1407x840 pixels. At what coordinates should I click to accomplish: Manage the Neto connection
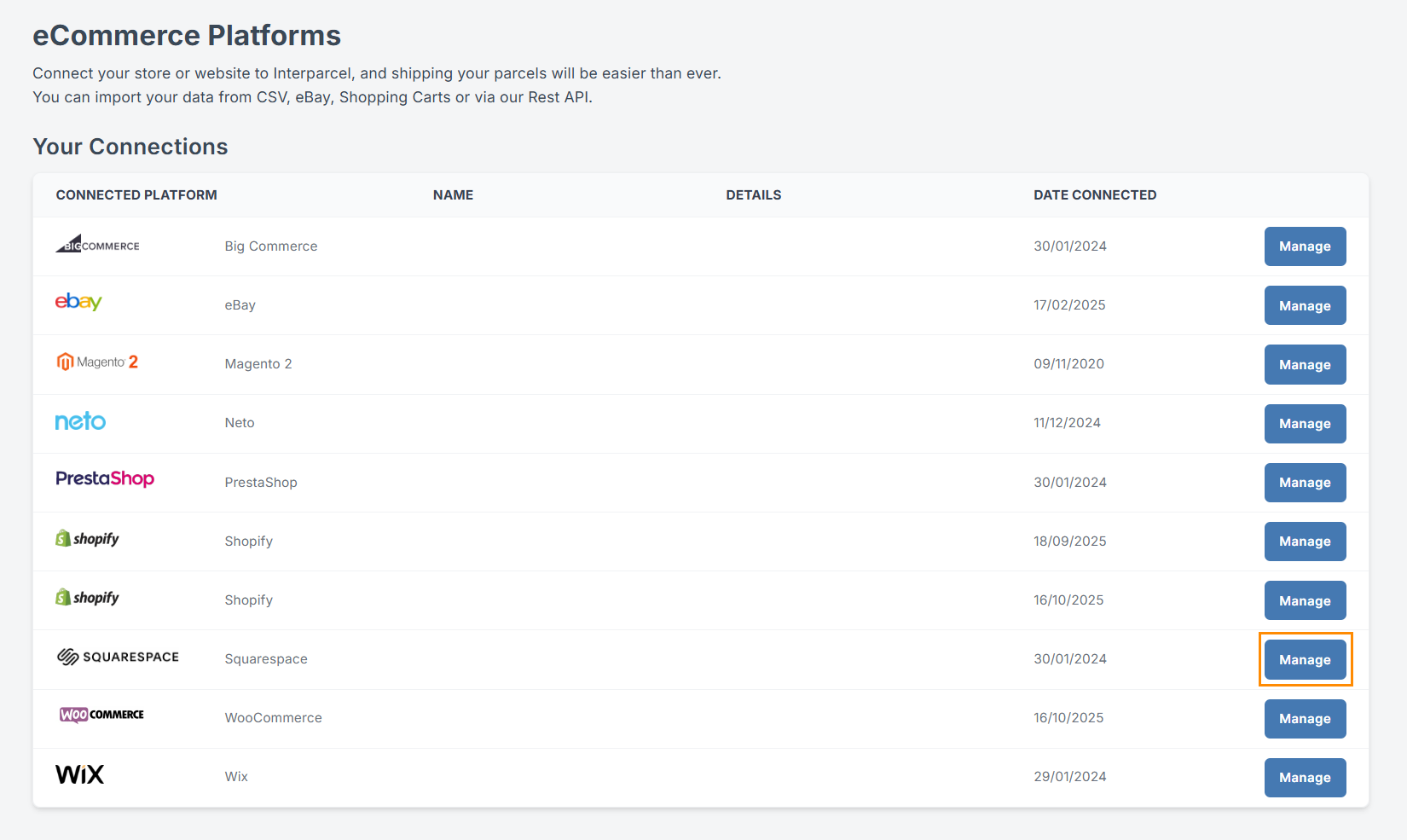pos(1305,424)
